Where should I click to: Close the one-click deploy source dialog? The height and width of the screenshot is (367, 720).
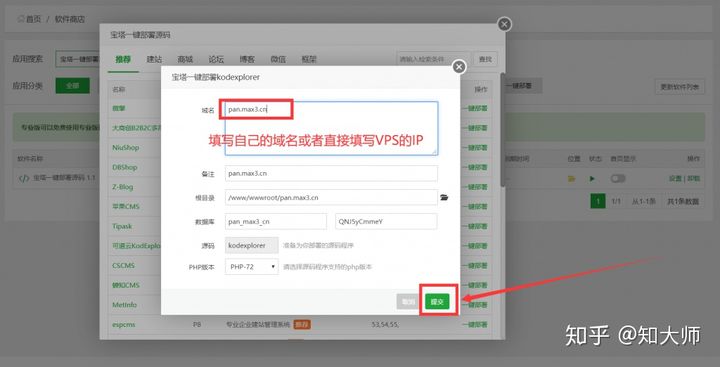(x=504, y=24)
